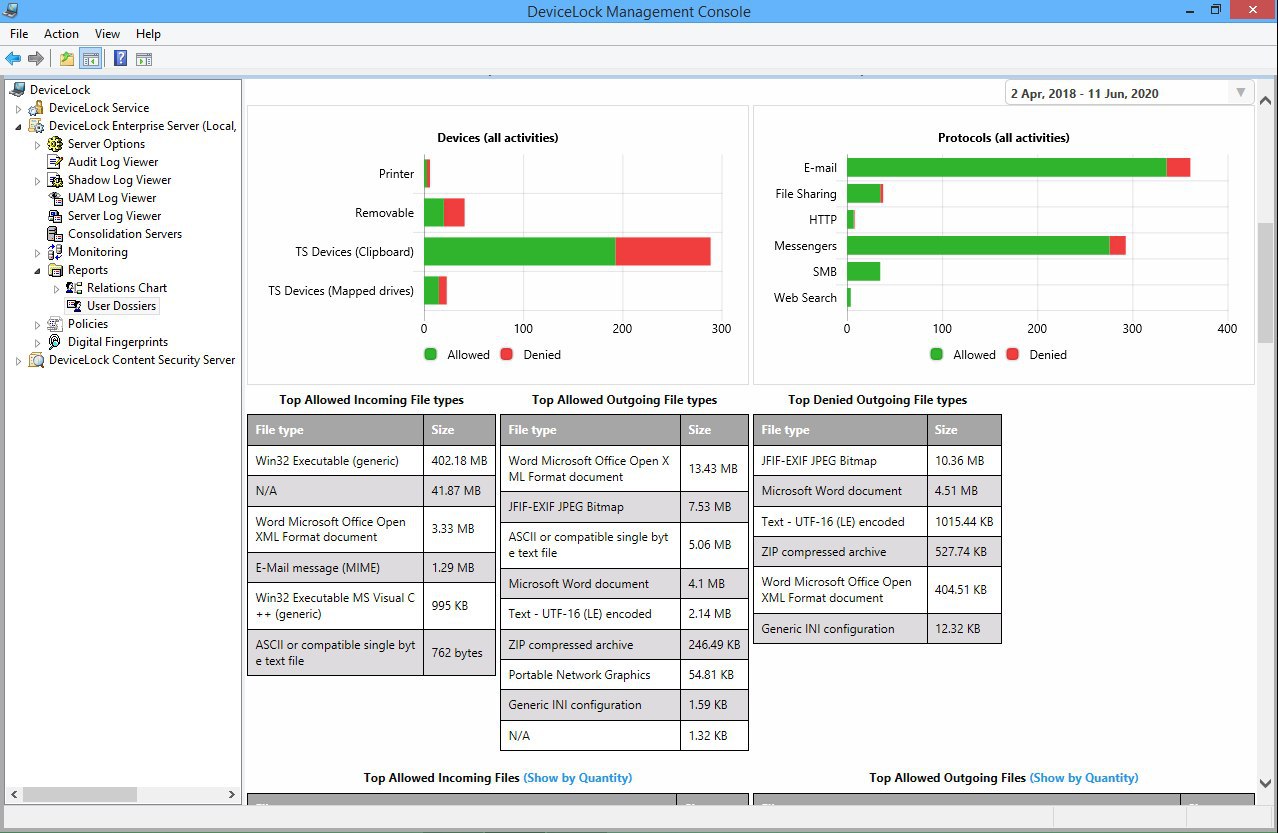Open the View menu
Viewport: 1278px width, 833px height.
(x=107, y=34)
